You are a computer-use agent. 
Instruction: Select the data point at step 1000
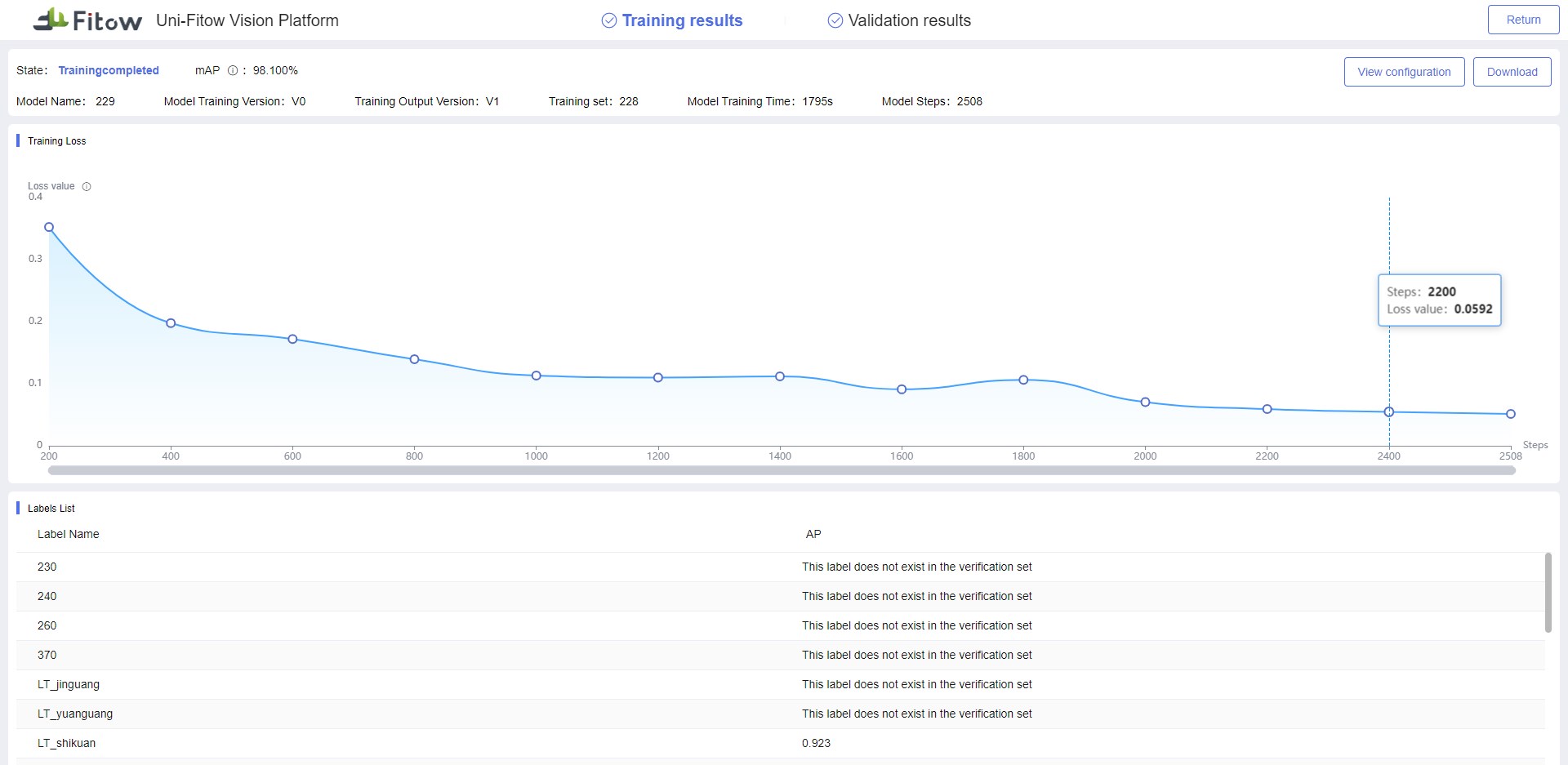[x=537, y=376]
